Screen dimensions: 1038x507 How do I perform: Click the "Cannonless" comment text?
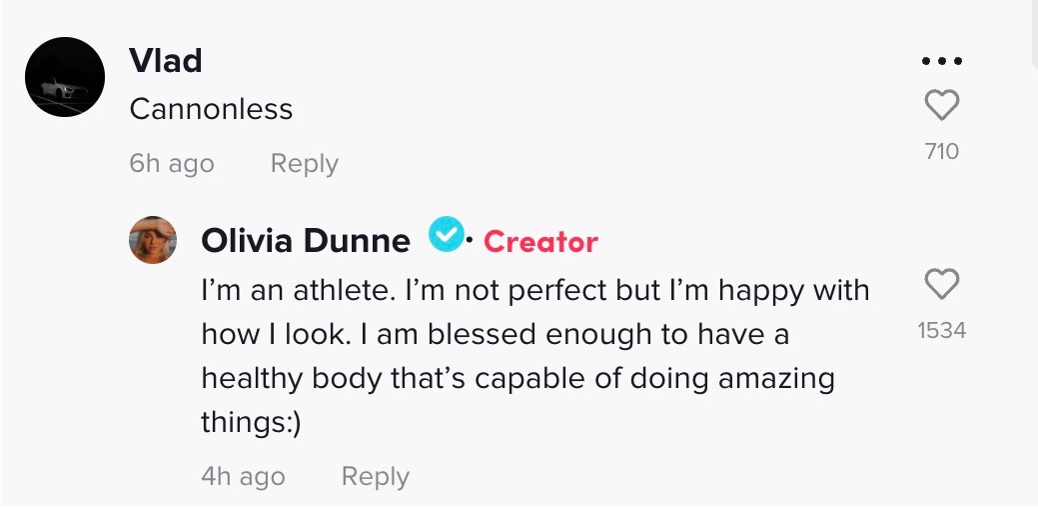click(x=211, y=109)
